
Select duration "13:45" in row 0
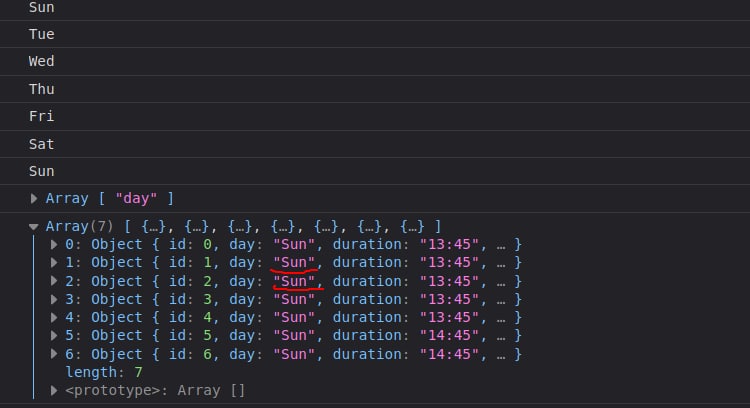click(449, 244)
